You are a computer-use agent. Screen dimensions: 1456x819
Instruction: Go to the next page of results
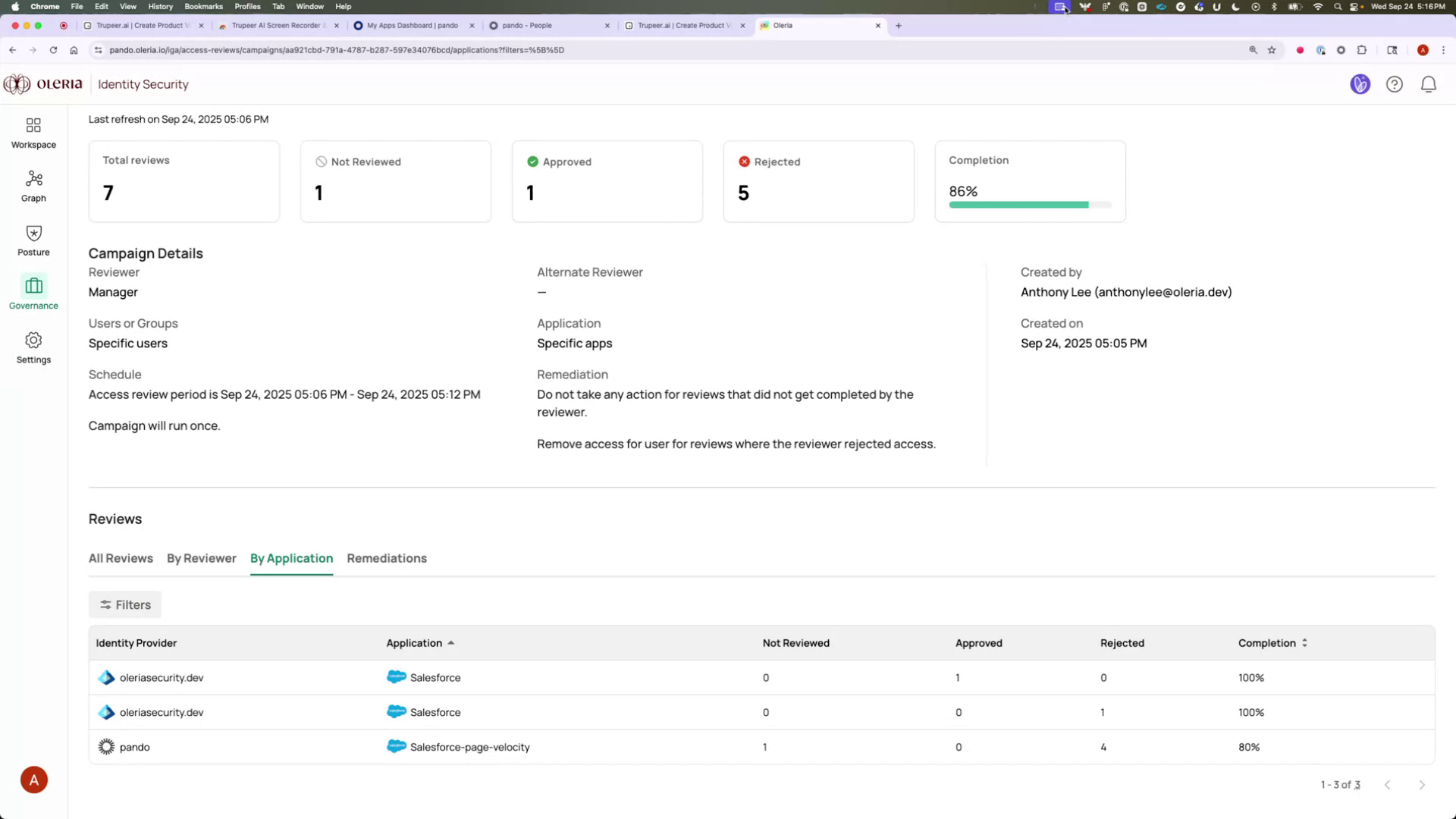[1422, 785]
